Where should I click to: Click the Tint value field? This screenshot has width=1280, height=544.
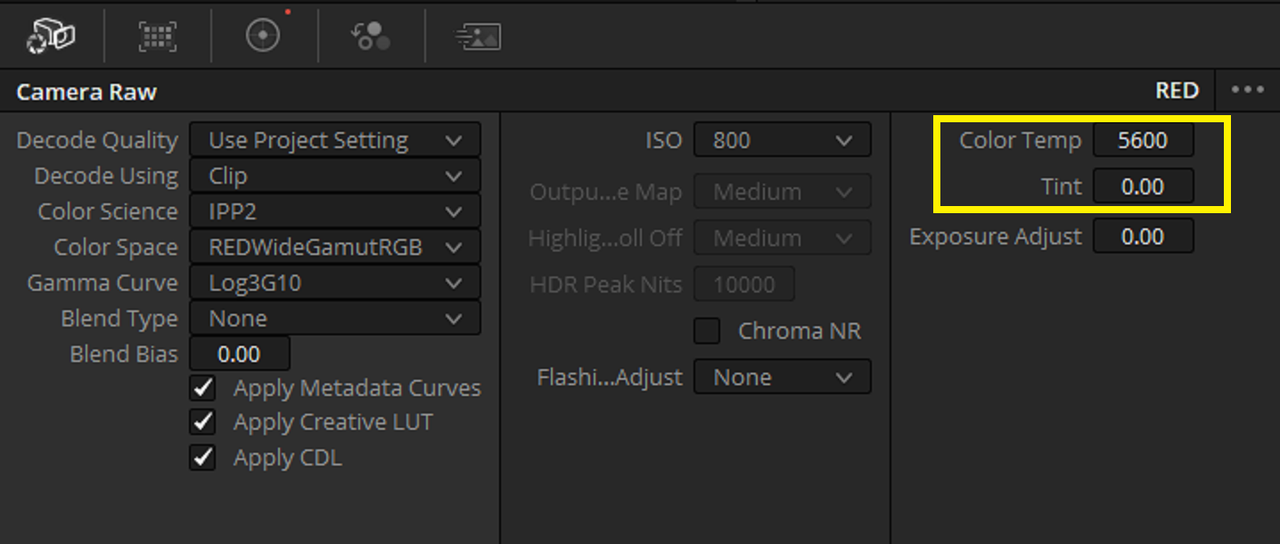click(x=1143, y=186)
